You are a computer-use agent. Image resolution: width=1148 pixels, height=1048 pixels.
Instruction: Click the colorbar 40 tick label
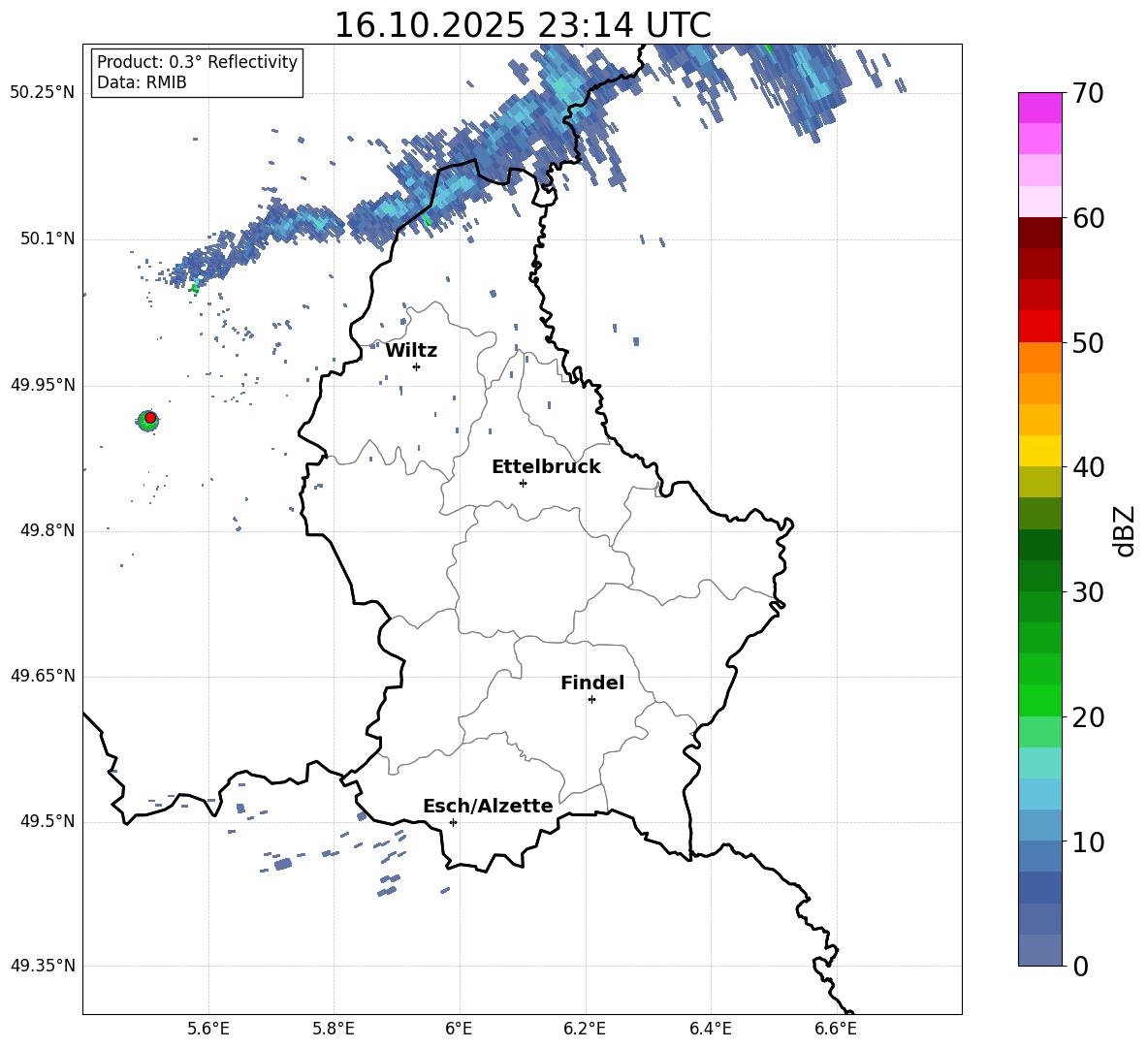click(1088, 467)
